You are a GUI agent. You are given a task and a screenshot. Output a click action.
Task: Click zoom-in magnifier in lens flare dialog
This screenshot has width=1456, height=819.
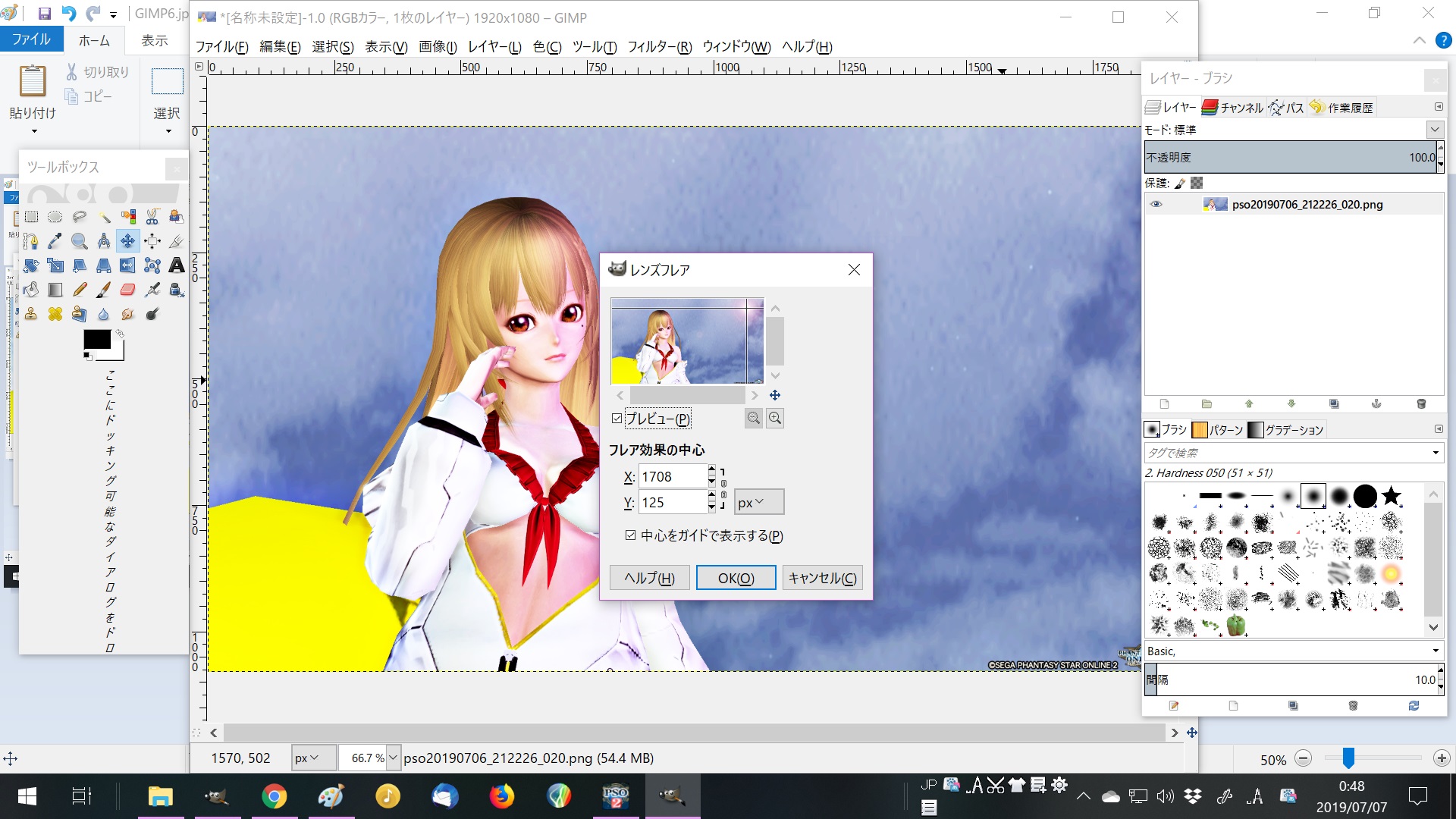[774, 418]
